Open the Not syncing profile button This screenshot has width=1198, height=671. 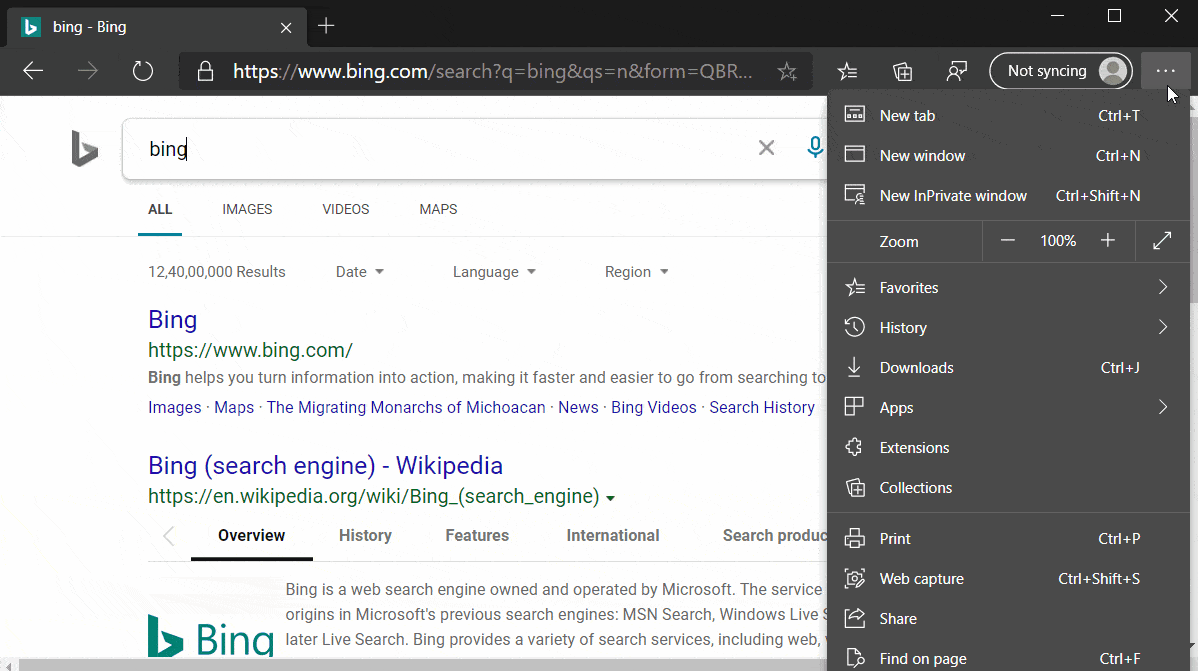point(1060,71)
